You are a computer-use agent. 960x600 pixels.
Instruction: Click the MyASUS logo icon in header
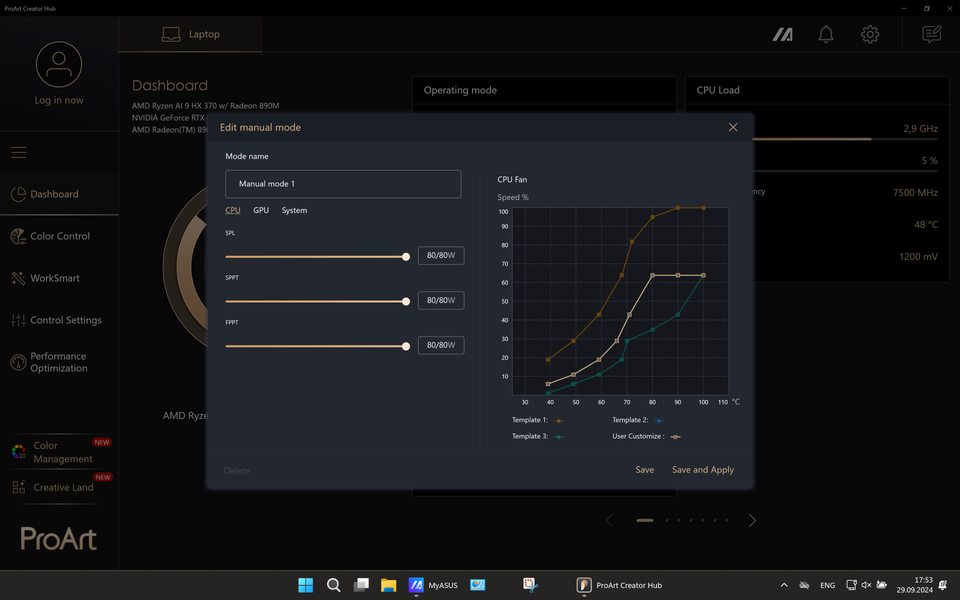[782, 35]
